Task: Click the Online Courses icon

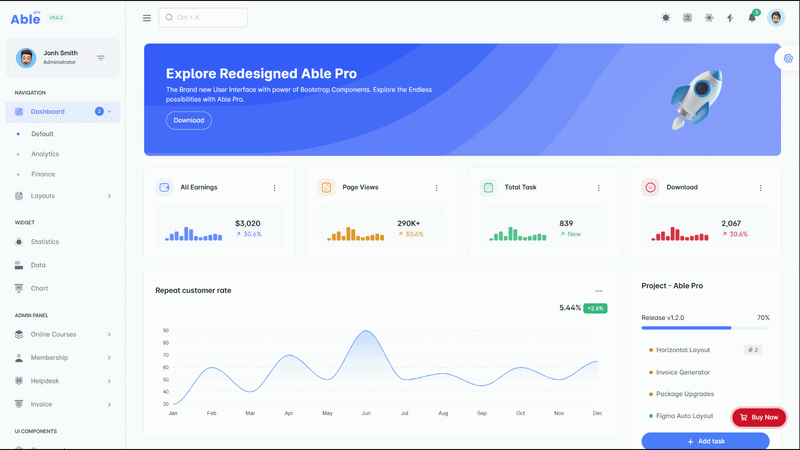Action: pyautogui.click(x=19, y=335)
